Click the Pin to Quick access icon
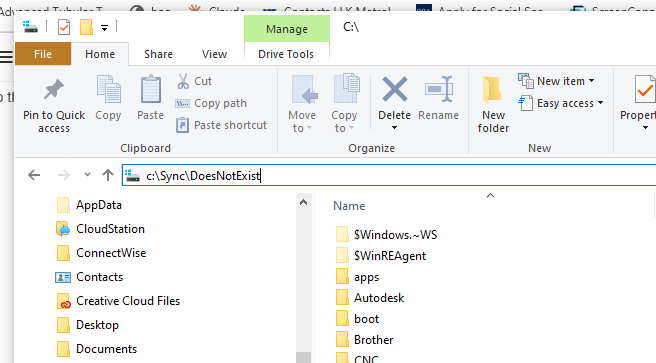The height and width of the screenshot is (363, 656). tap(54, 89)
